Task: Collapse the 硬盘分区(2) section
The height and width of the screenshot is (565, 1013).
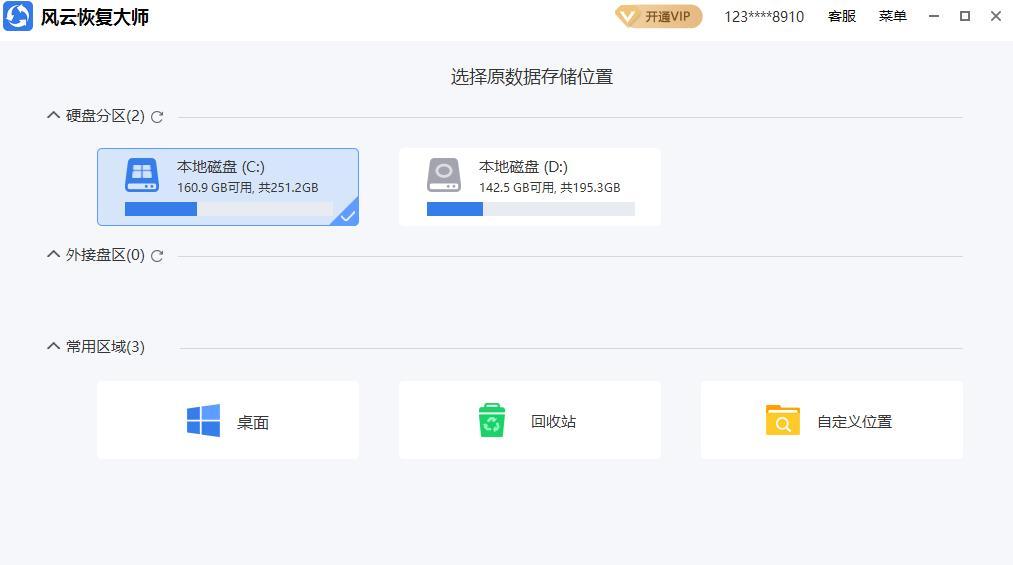Action: point(53,116)
